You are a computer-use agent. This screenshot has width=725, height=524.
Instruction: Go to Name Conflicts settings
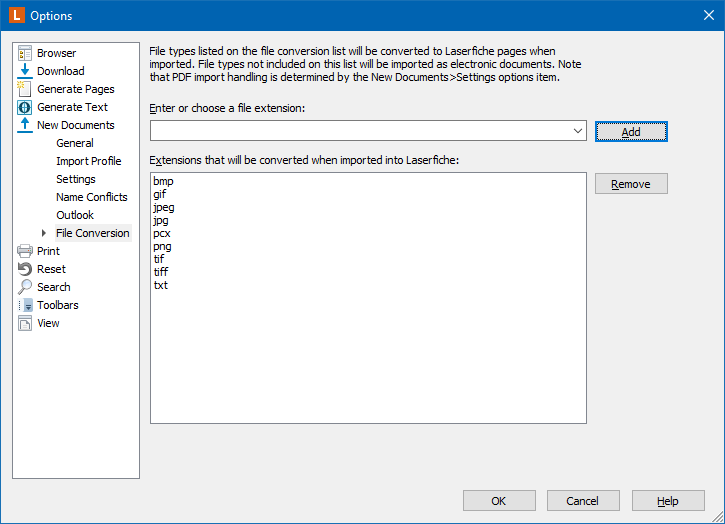(x=92, y=197)
